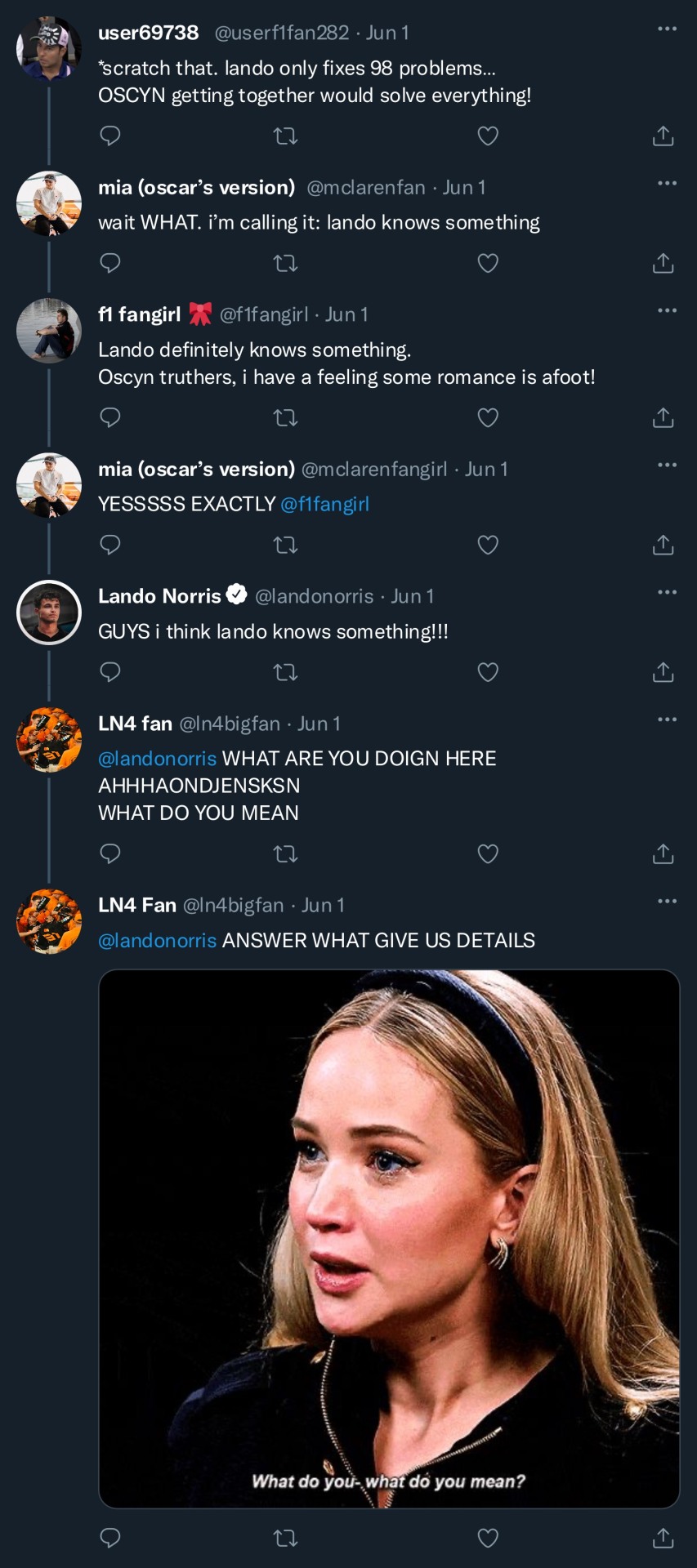Open @landonorris mention in 'ANSWER WHAT' tweet
697x1568 pixels.
157,940
